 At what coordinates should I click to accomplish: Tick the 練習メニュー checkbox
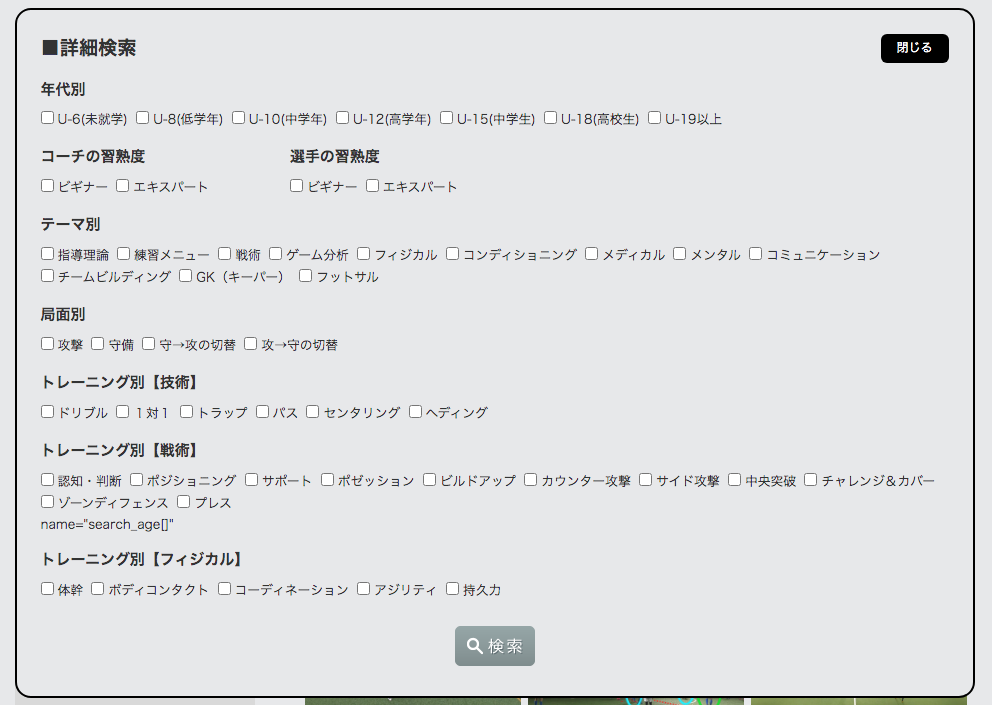point(123,254)
